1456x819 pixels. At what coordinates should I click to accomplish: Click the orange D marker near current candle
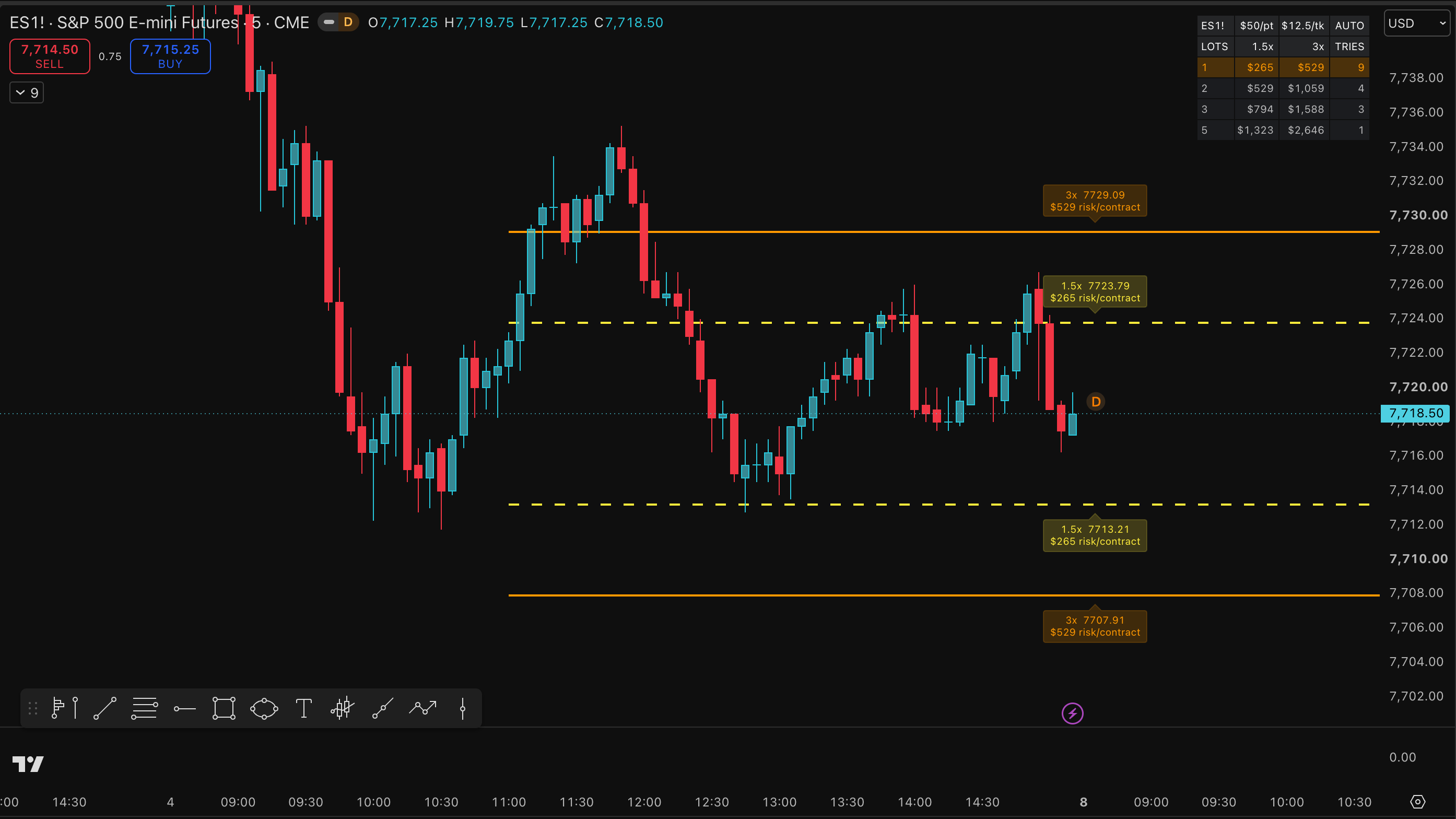point(1095,401)
